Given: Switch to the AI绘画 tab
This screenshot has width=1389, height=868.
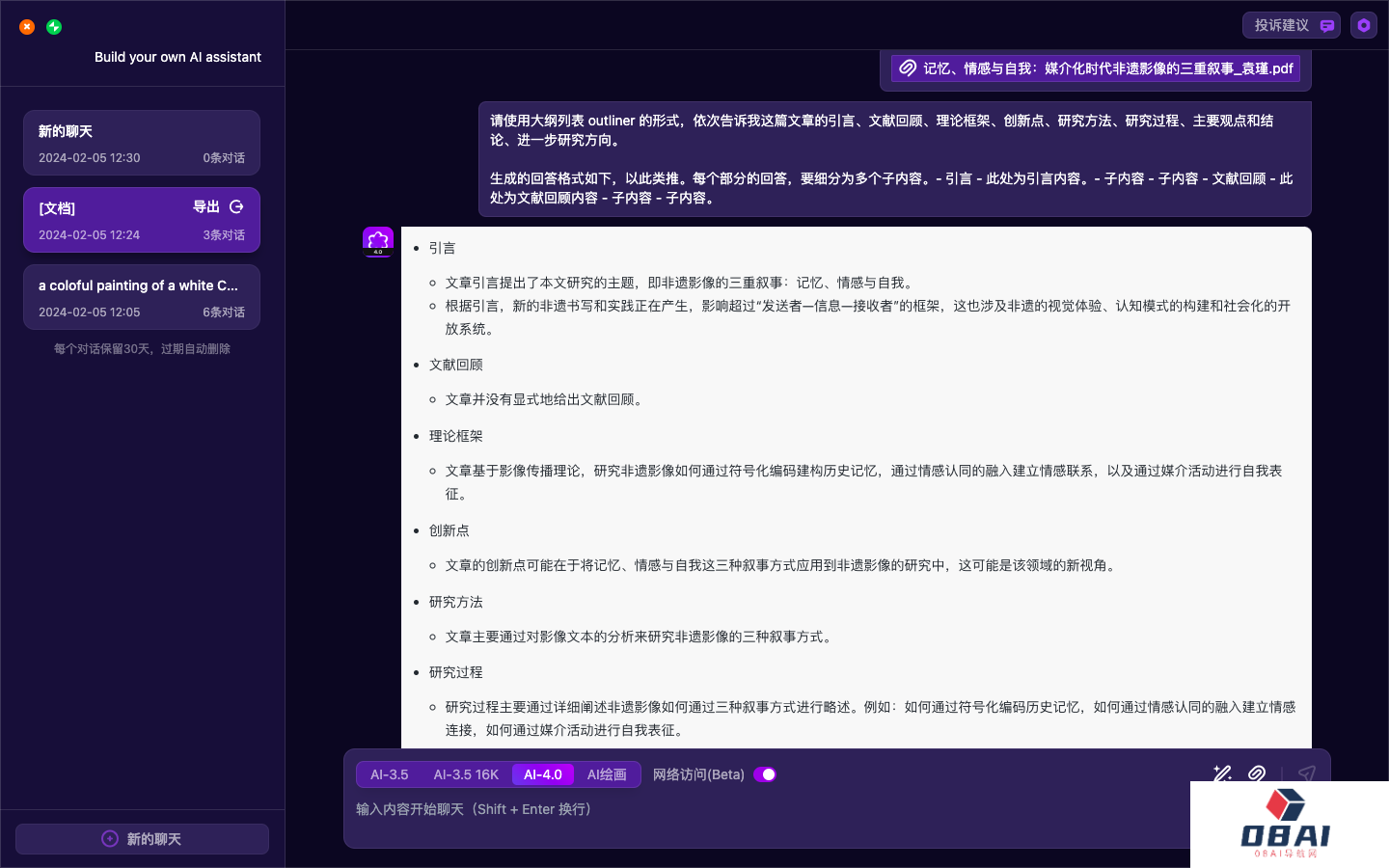Looking at the screenshot, I should point(607,774).
